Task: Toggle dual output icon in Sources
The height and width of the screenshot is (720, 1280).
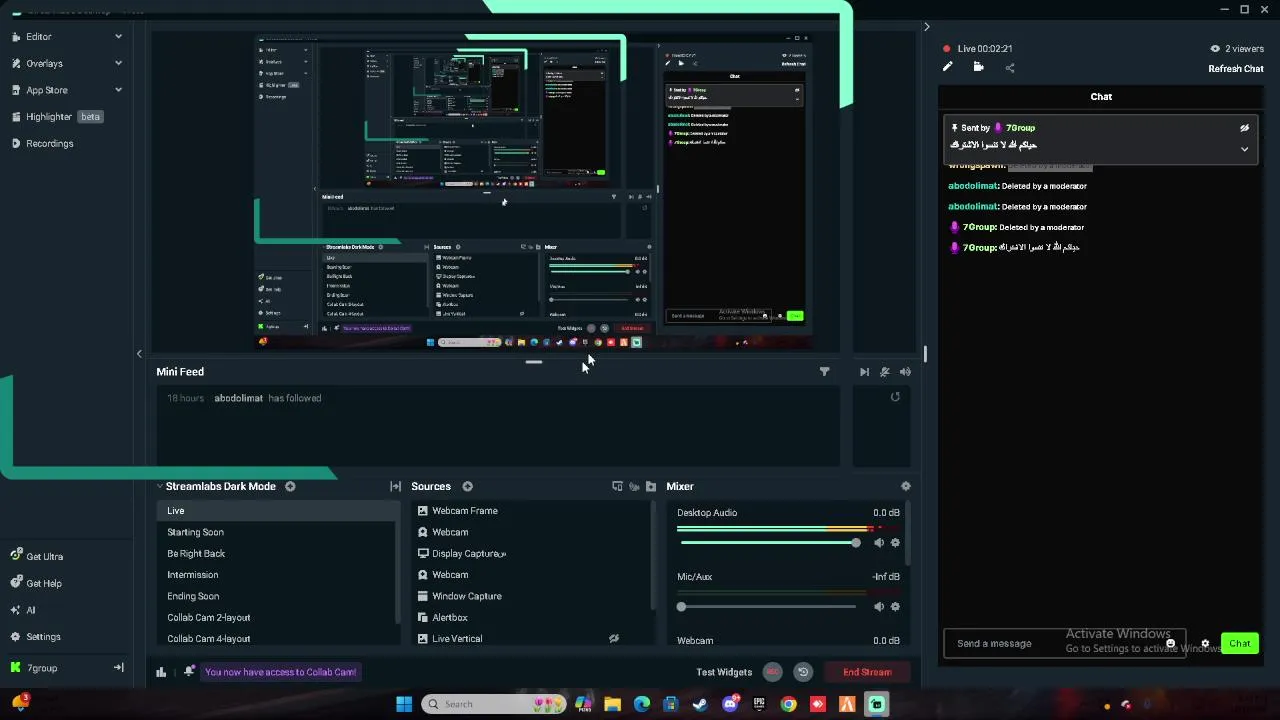Action: [x=617, y=487]
